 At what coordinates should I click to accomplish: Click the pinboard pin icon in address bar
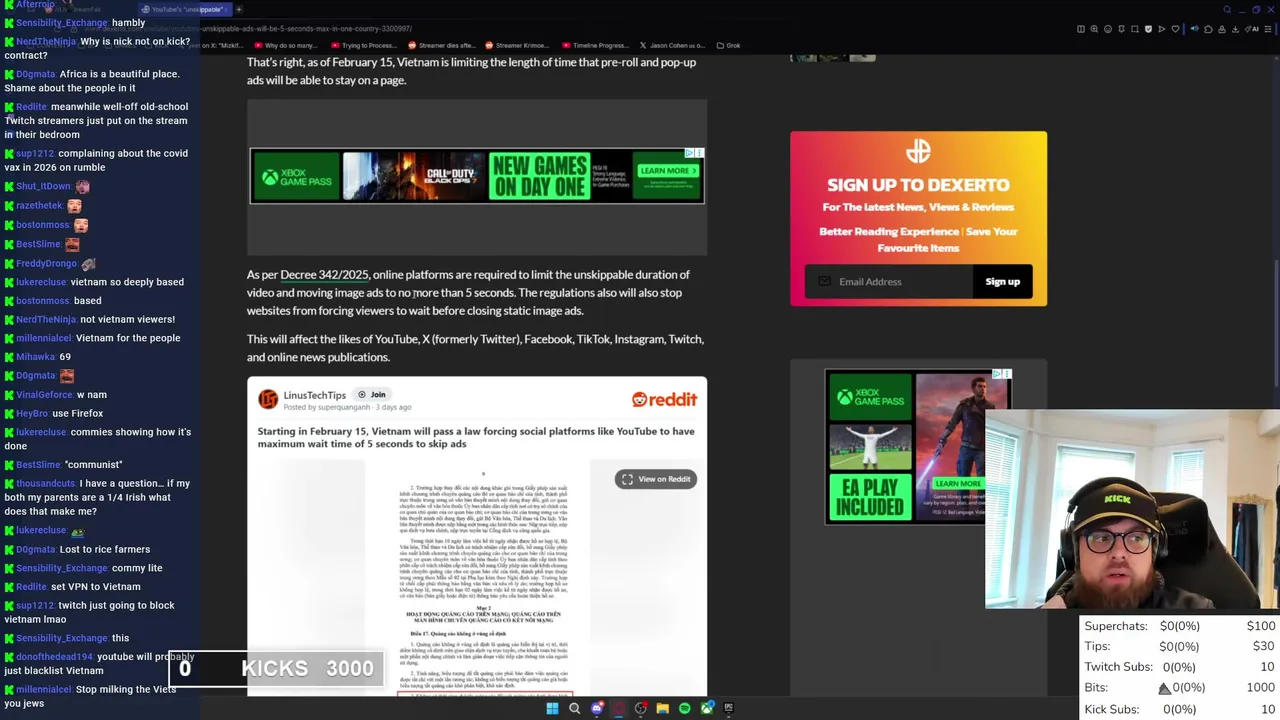click(x=1121, y=29)
